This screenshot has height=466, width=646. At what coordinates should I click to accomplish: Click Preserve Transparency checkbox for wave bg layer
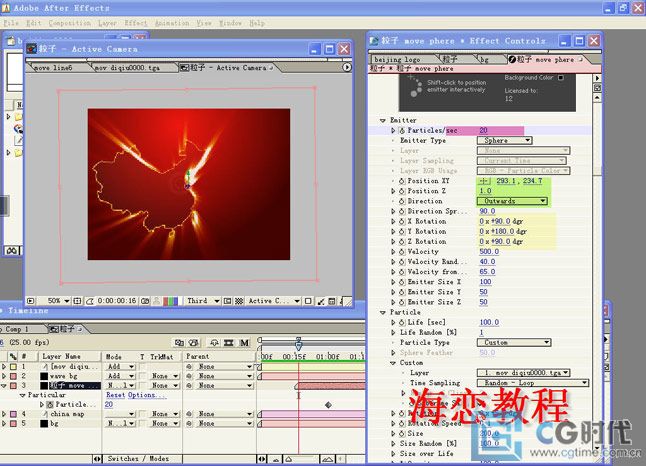[x=143, y=376]
